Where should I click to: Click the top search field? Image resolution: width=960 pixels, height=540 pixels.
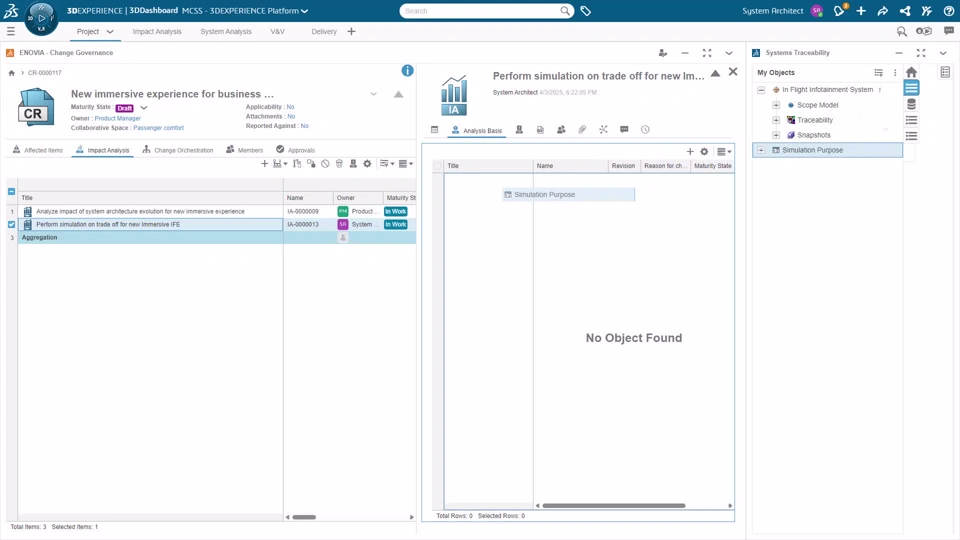[481, 11]
